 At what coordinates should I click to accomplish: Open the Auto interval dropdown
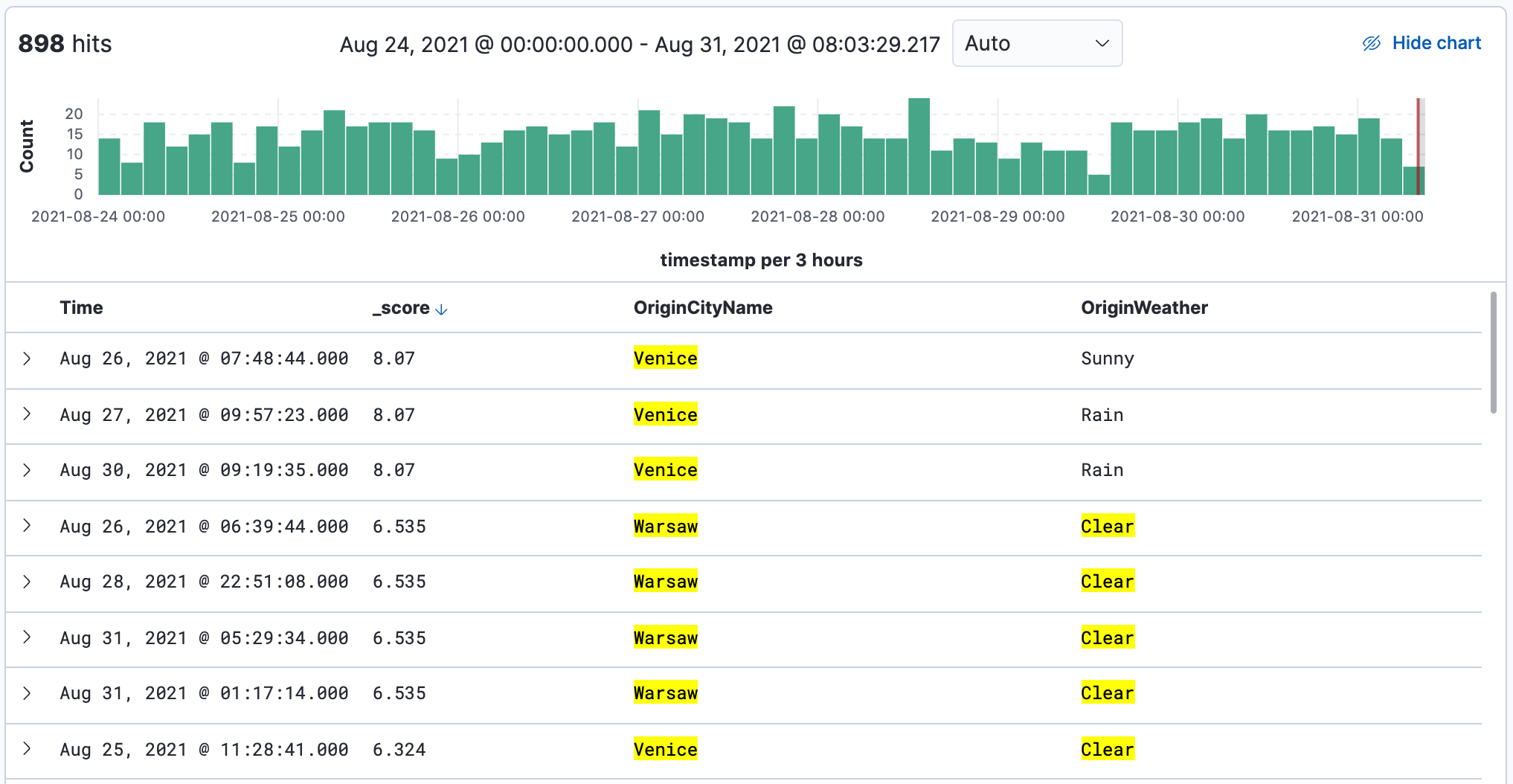[x=1036, y=43]
